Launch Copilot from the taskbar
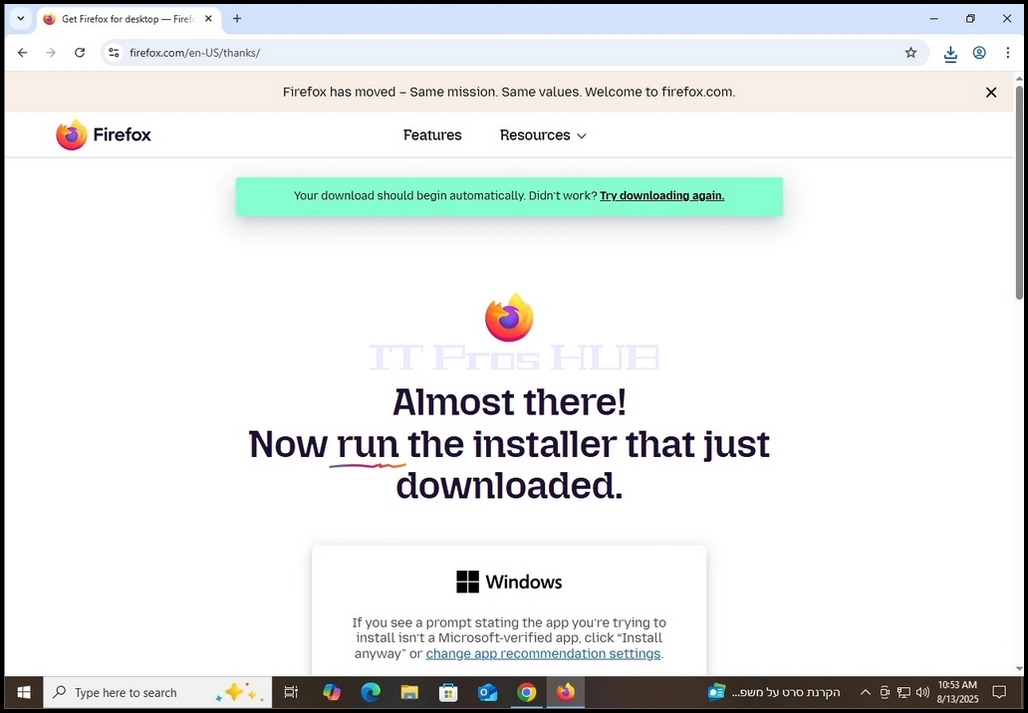 pyautogui.click(x=332, y=692)
